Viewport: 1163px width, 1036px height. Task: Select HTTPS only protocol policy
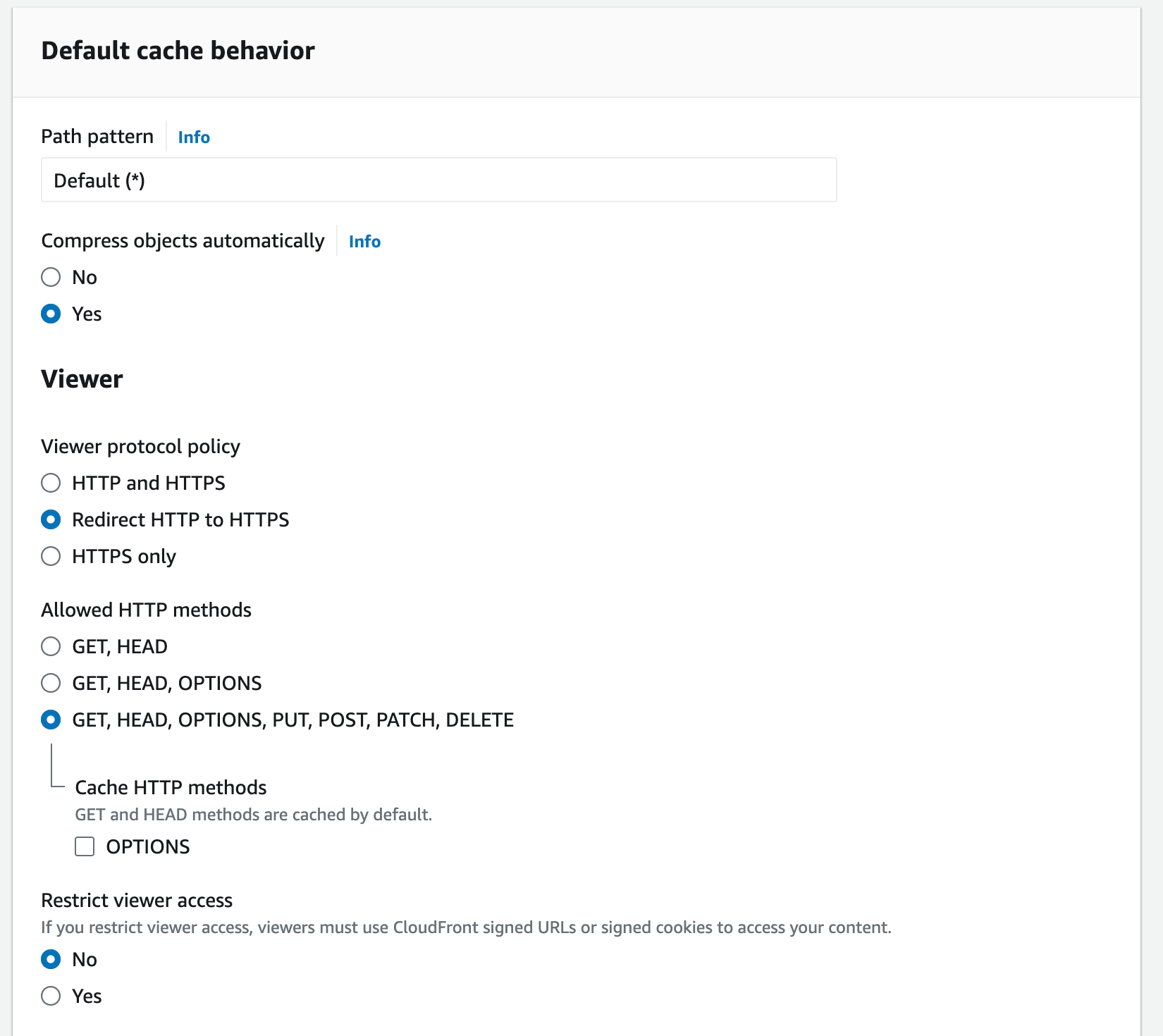[x=51, y=556]
